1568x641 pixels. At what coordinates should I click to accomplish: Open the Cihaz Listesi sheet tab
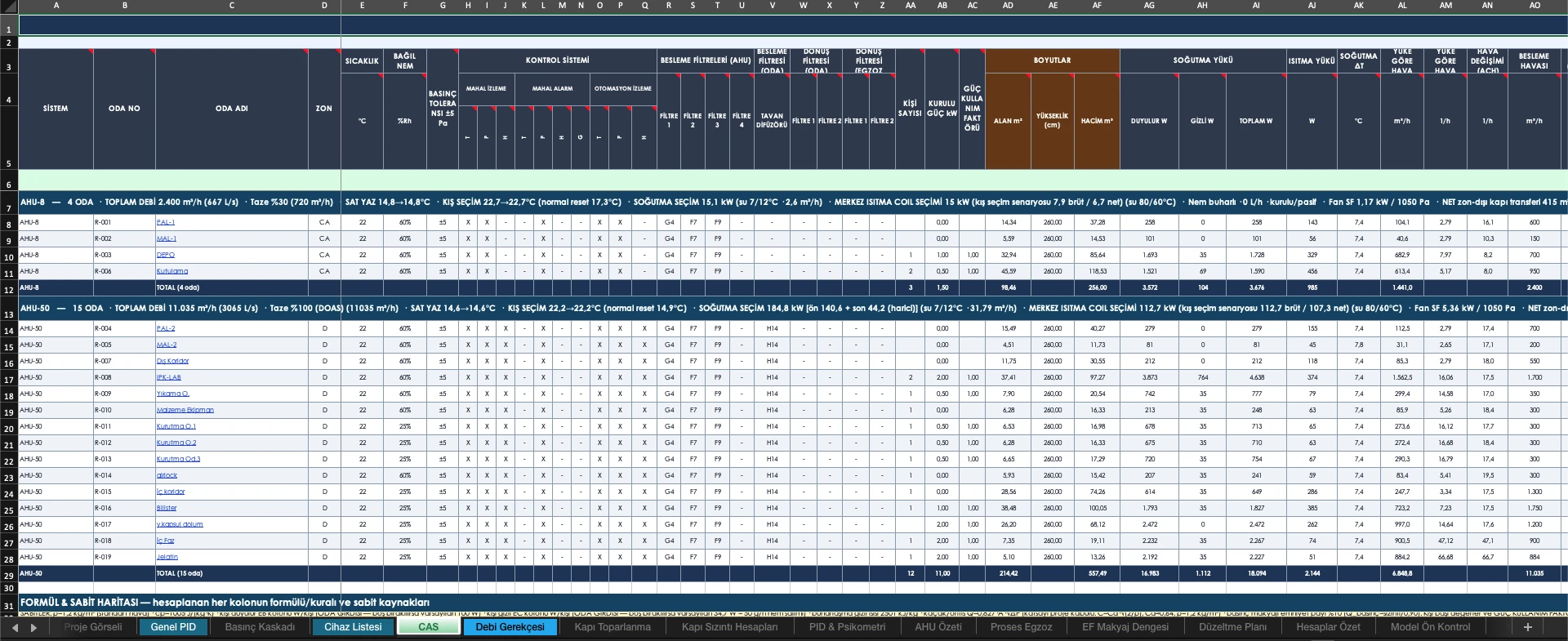coord(353,627)
